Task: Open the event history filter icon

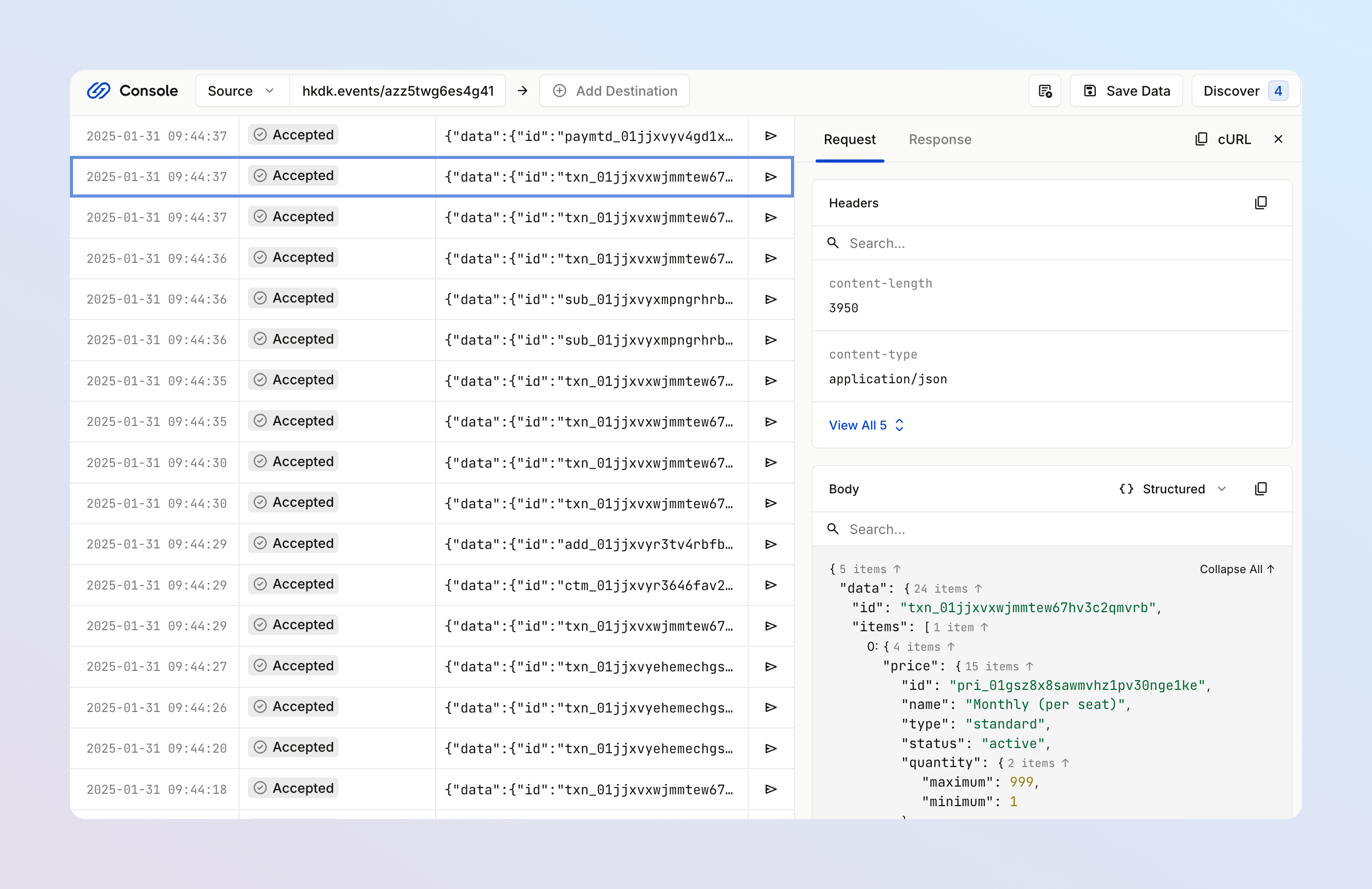Action: (x=1044, y=91)
